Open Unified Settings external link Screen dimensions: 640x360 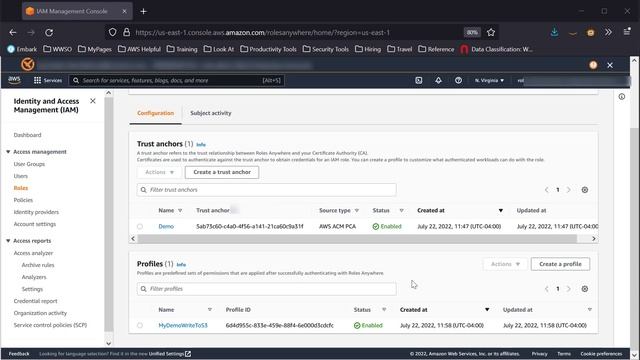pos(170,354)
